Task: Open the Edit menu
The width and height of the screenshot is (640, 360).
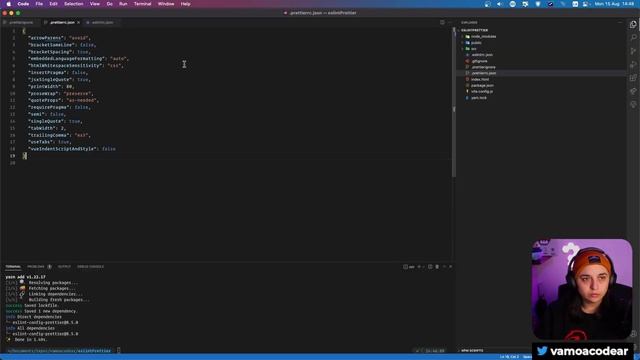Action: [x=53, y=4]
